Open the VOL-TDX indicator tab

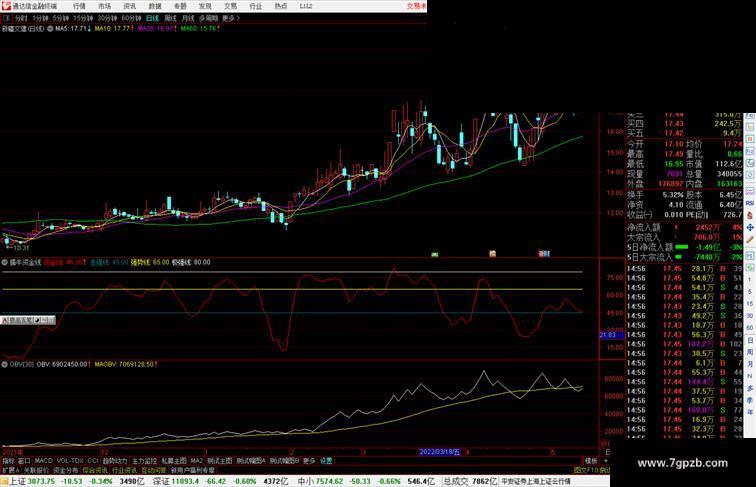pyautogui.click(x=70, y=461)
